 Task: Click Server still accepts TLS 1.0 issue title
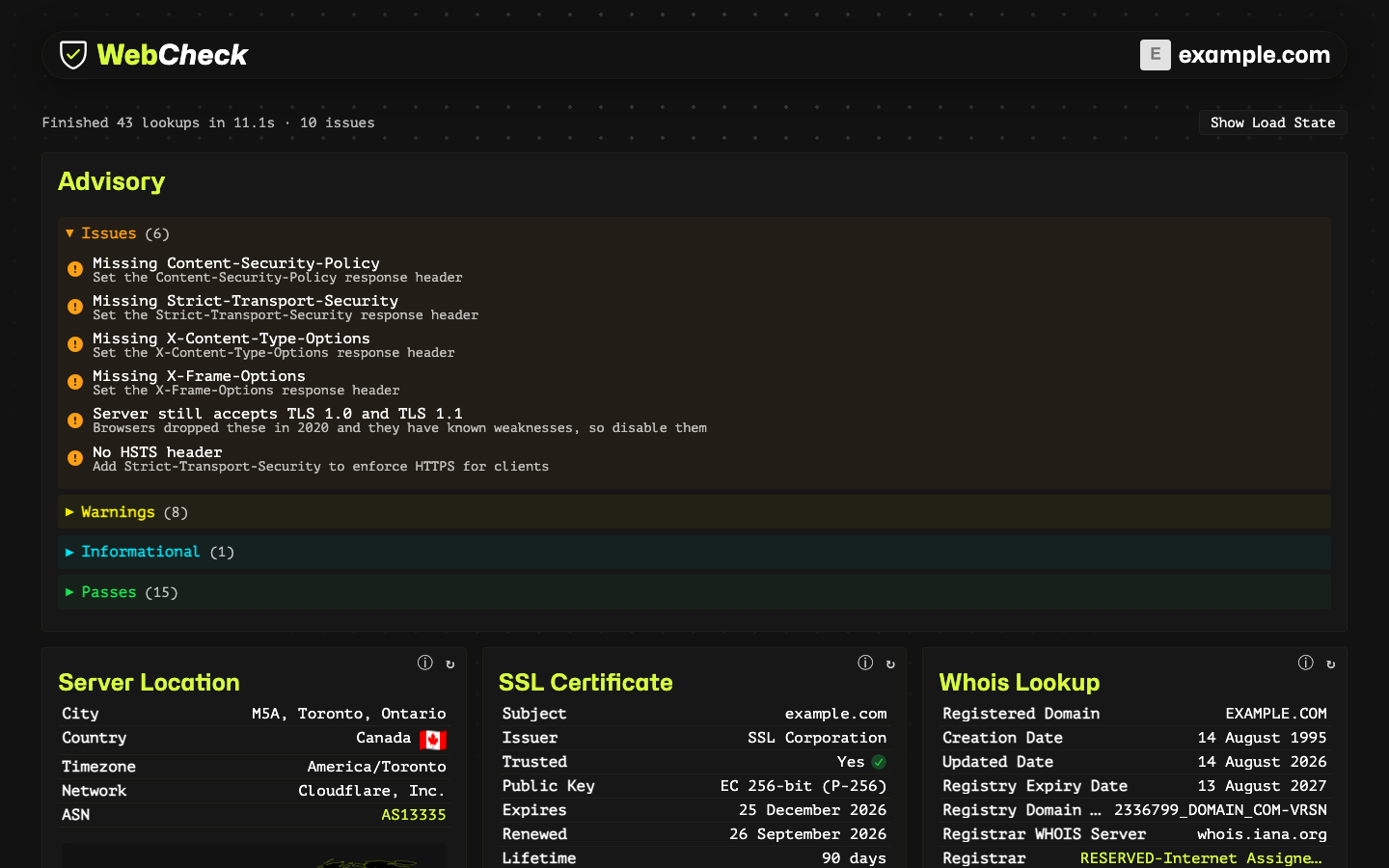(278, 414)
